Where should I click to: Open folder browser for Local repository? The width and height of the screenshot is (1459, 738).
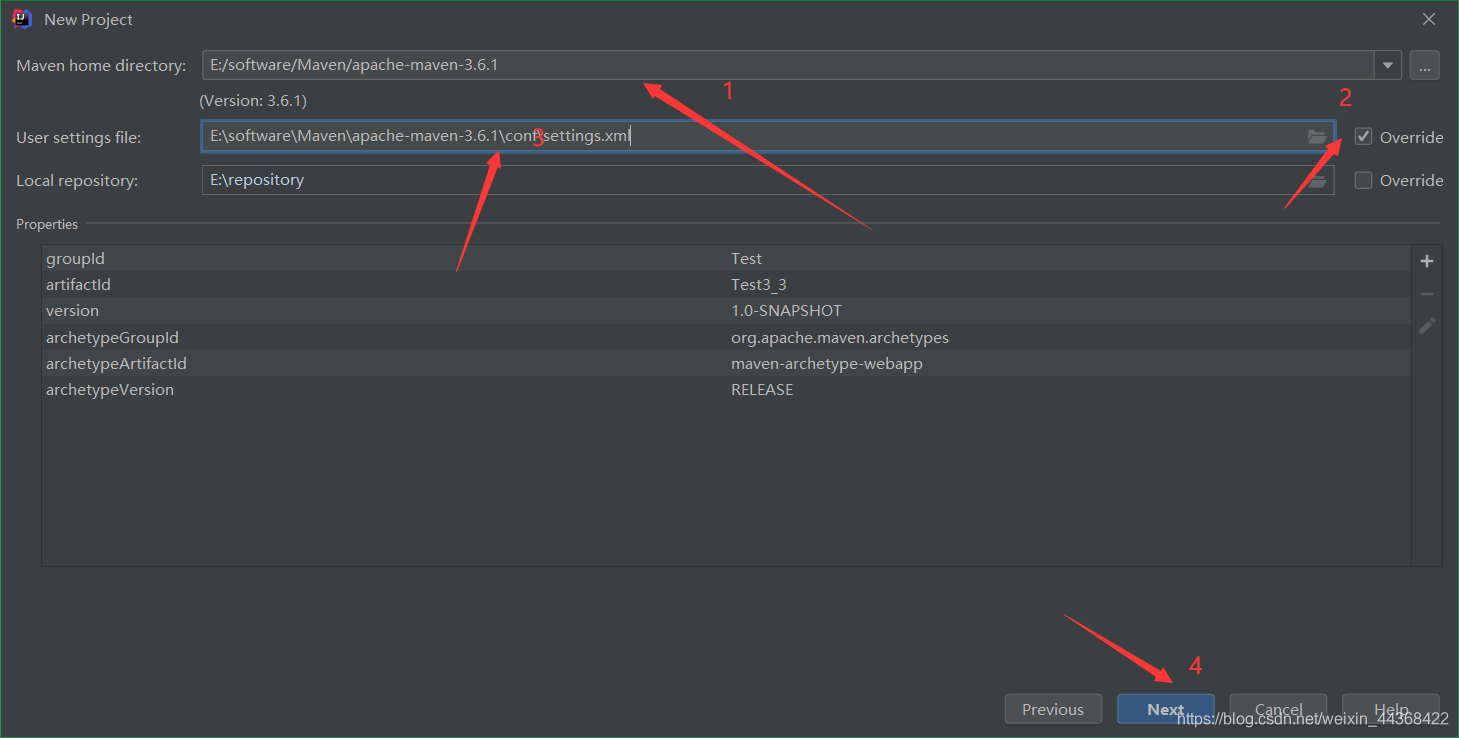[x=1317, y=180]
